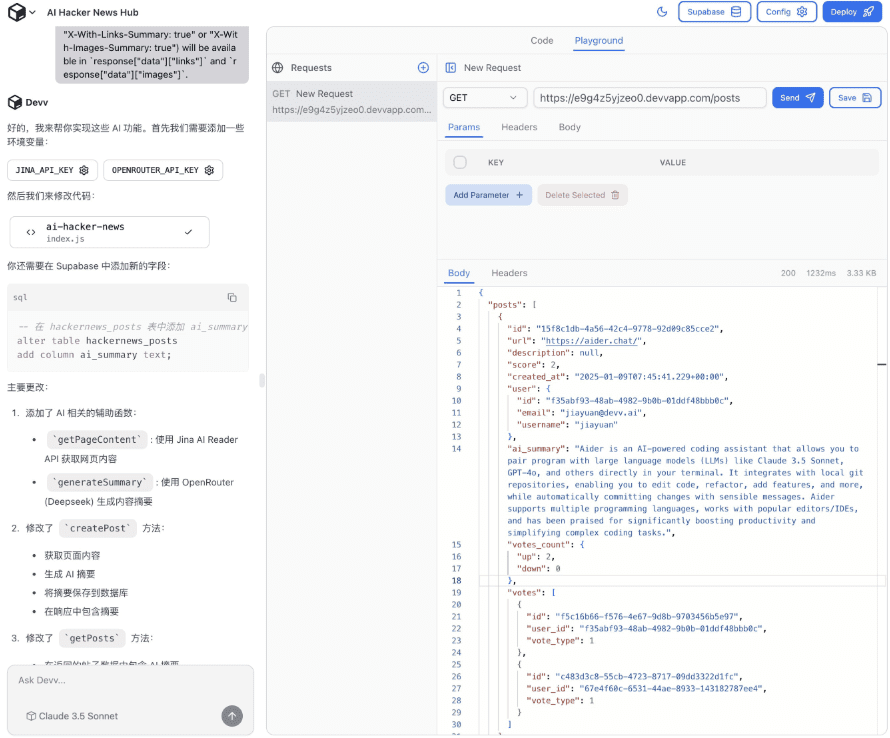This screenshot has width=890, height=738.
Task: Click the database icon on Supabase button
Action: (736, 12)
